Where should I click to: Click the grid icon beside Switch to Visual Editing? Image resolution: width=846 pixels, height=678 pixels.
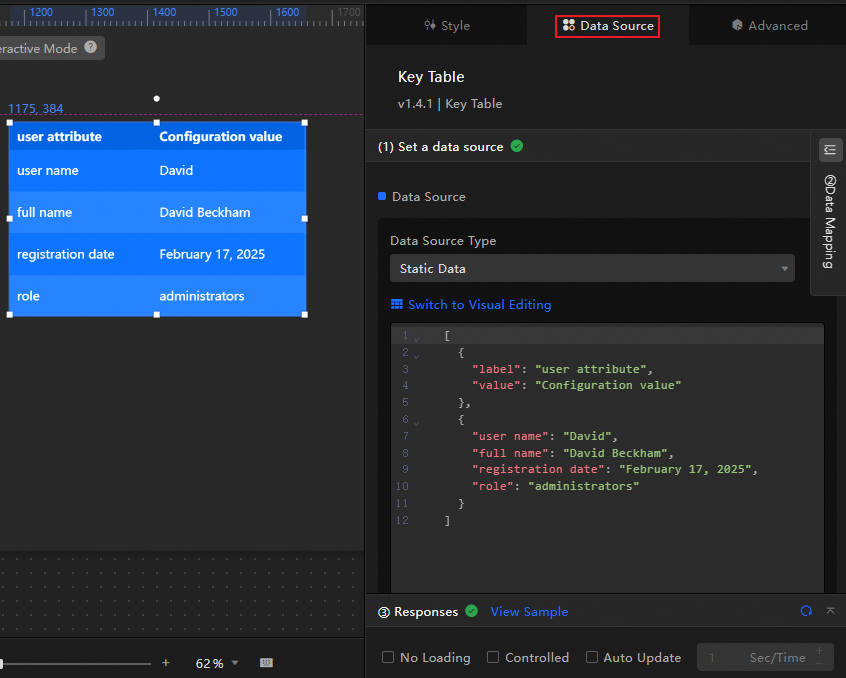[397, 305]
